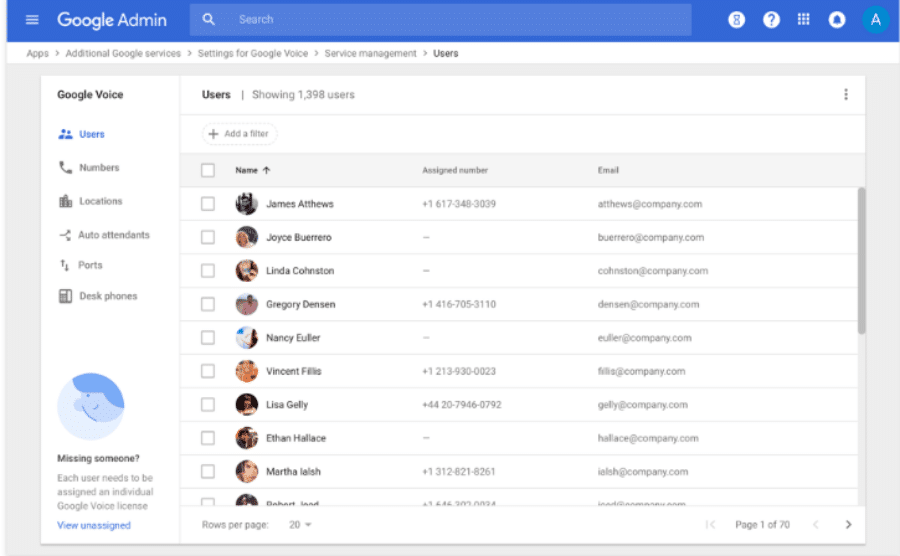900x556 pixels.
Task: Click the Numbers phone icon
Action: coord(65,168)
